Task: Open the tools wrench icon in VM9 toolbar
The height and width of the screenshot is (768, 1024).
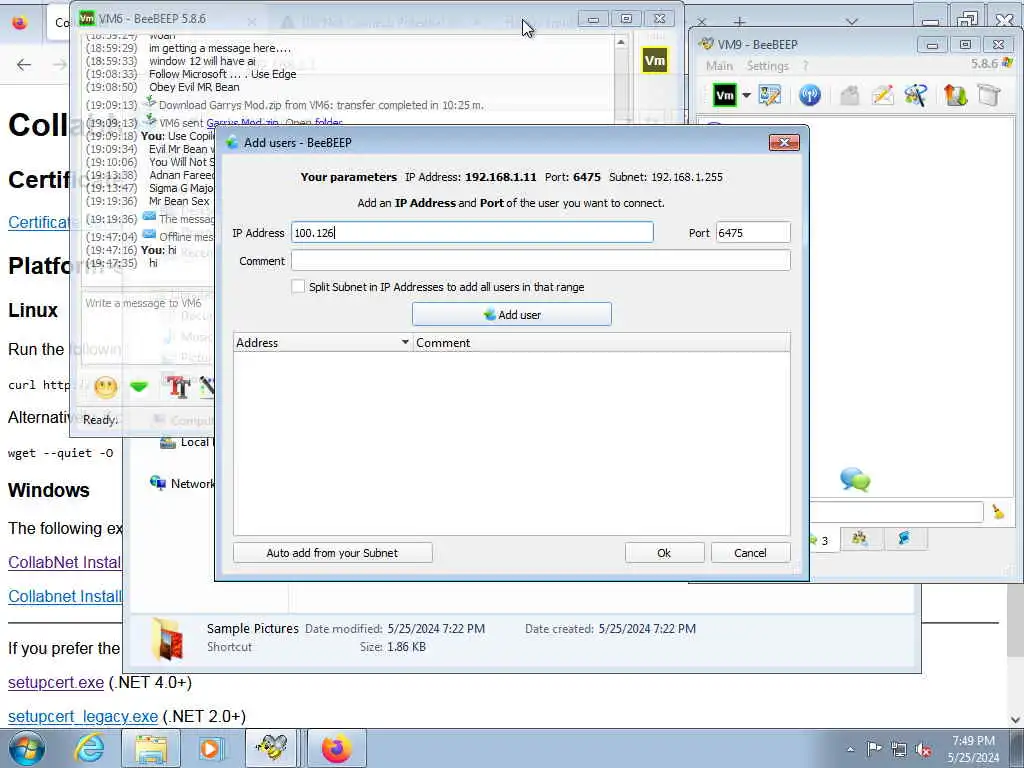Action: (x=916, y=95)
